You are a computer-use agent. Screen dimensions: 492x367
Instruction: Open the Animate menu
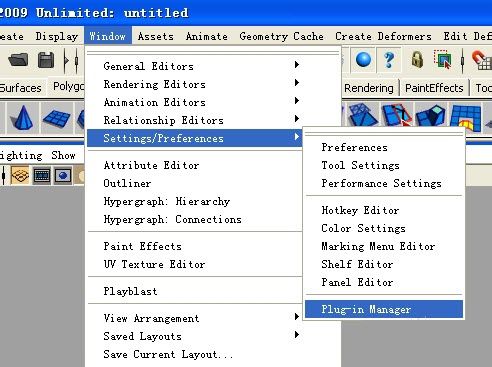tap(207, 36)
